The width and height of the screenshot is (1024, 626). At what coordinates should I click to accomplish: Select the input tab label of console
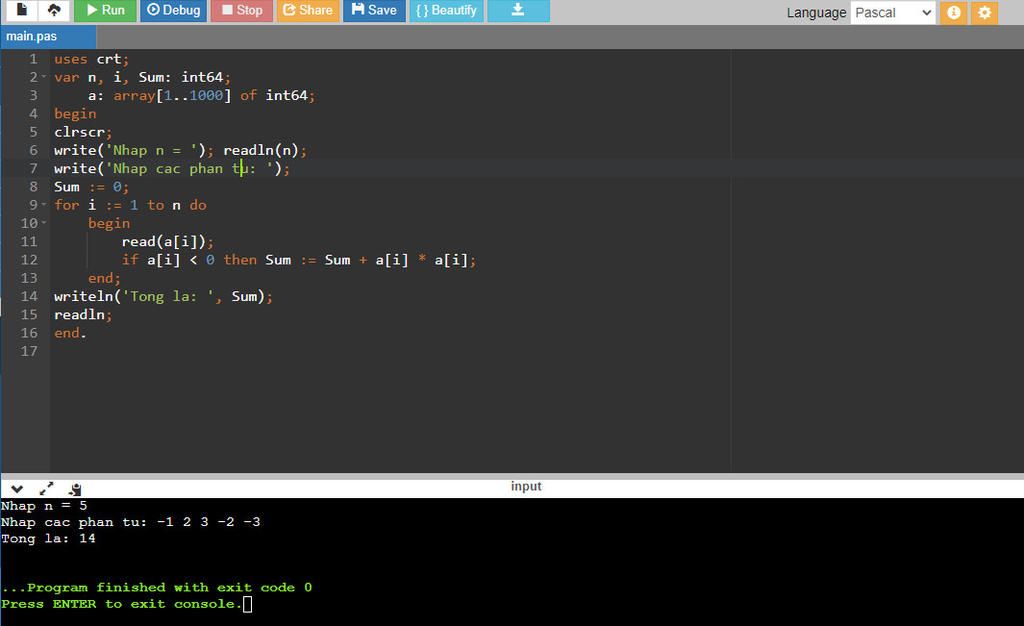tap(526, 486)
